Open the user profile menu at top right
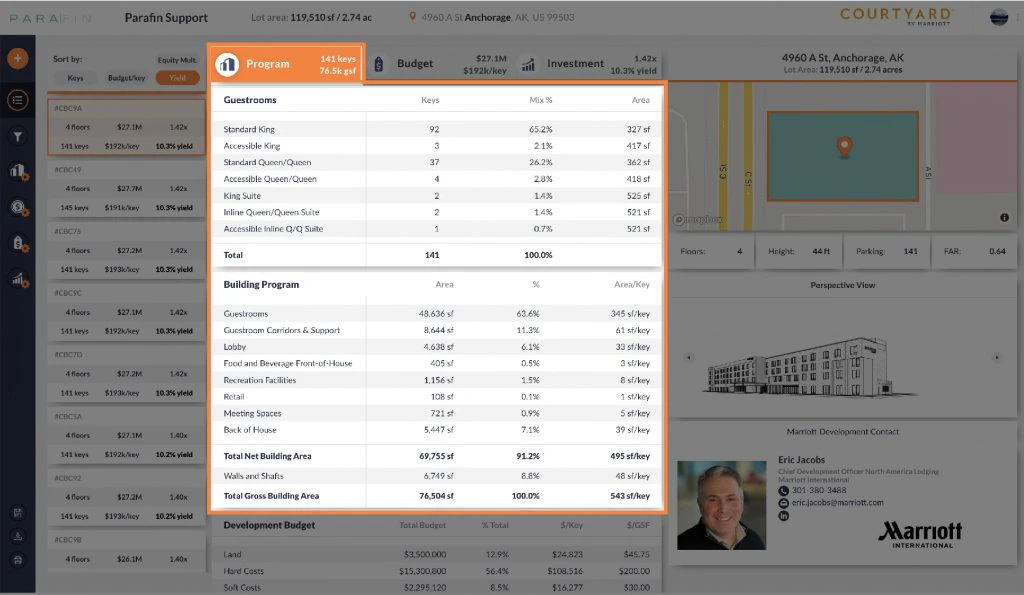 [x=997, y=16]
